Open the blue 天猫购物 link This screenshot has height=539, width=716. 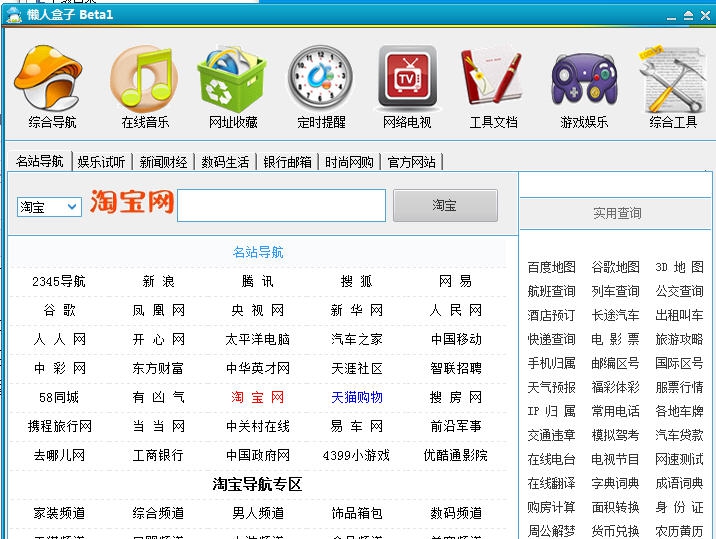pos(357,397)
